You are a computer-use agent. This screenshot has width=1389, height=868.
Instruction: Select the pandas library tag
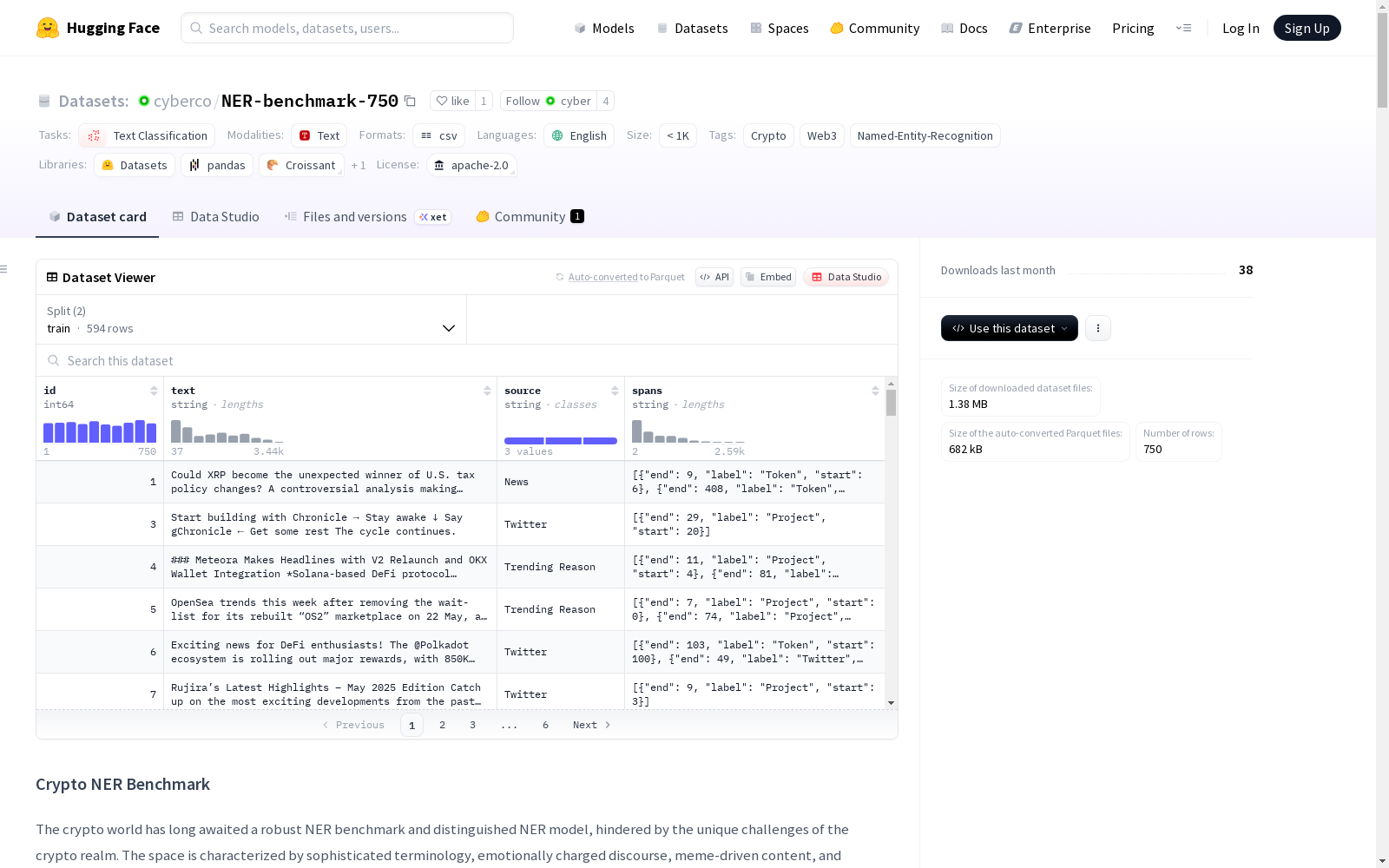point(217,165)
